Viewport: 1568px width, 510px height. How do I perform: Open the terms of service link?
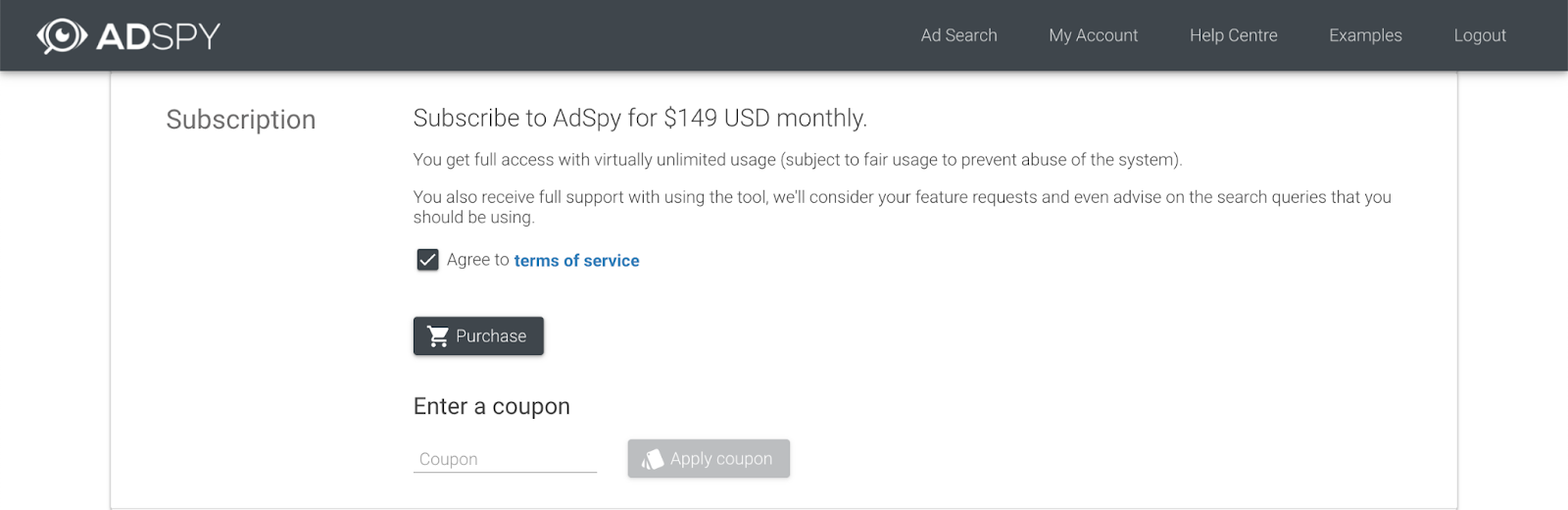click(576, 261)
